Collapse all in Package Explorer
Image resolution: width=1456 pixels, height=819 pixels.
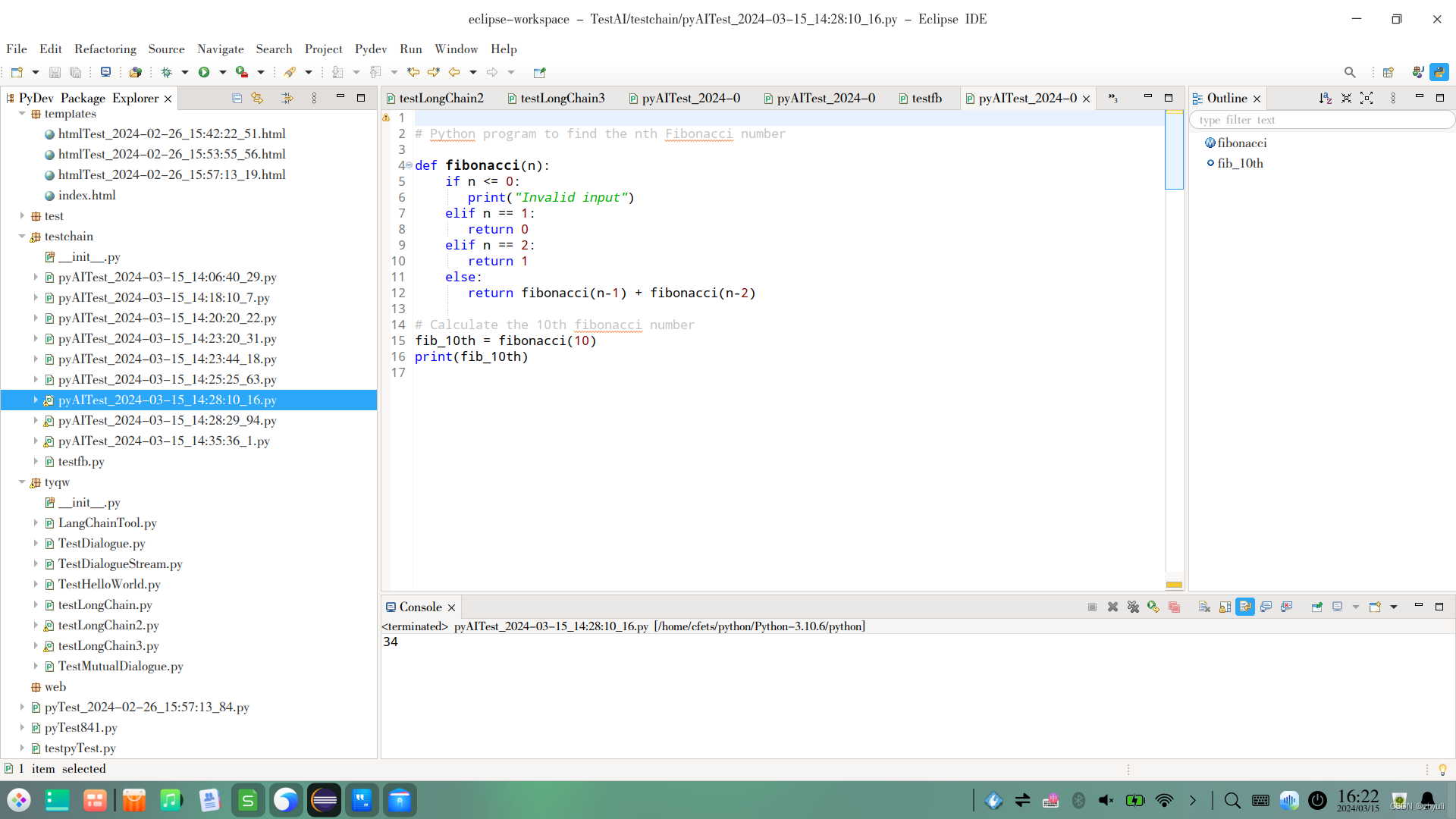pos(237,98)
